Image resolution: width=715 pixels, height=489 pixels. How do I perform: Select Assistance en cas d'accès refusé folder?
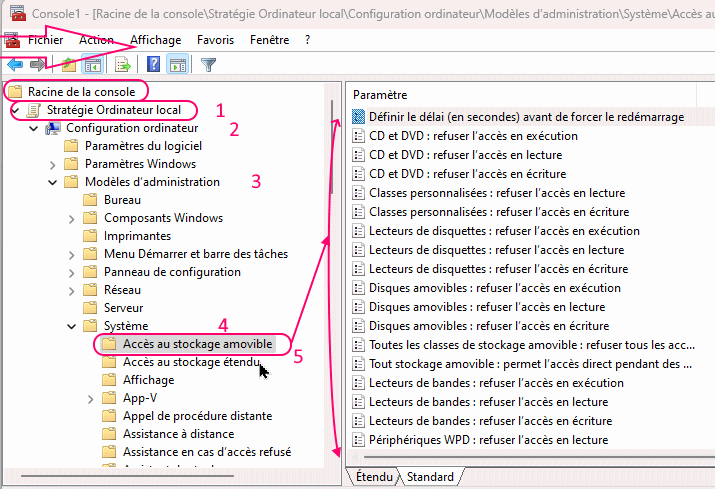click(x=207, y=452)
